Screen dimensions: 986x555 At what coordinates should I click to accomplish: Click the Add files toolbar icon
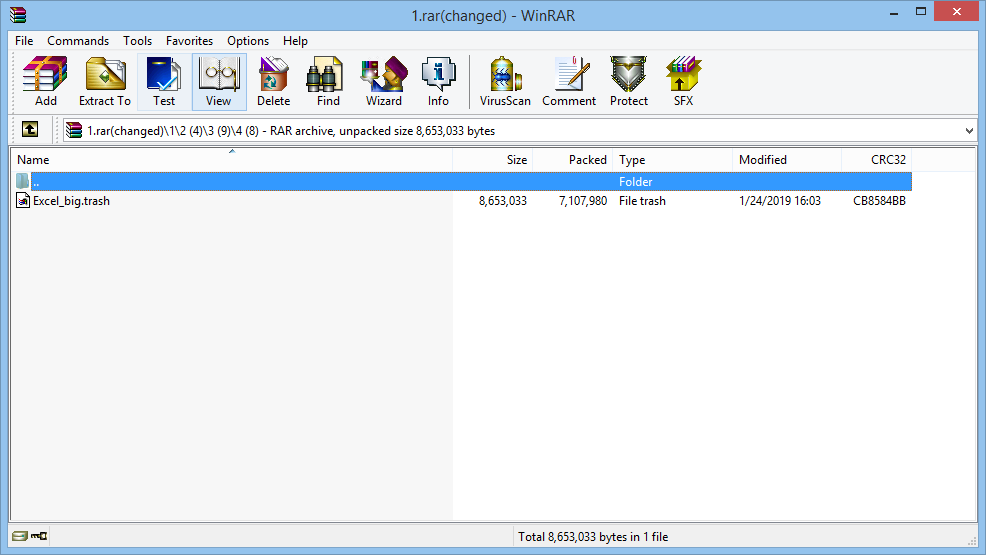pyautogui.click(x=45, y=82)
